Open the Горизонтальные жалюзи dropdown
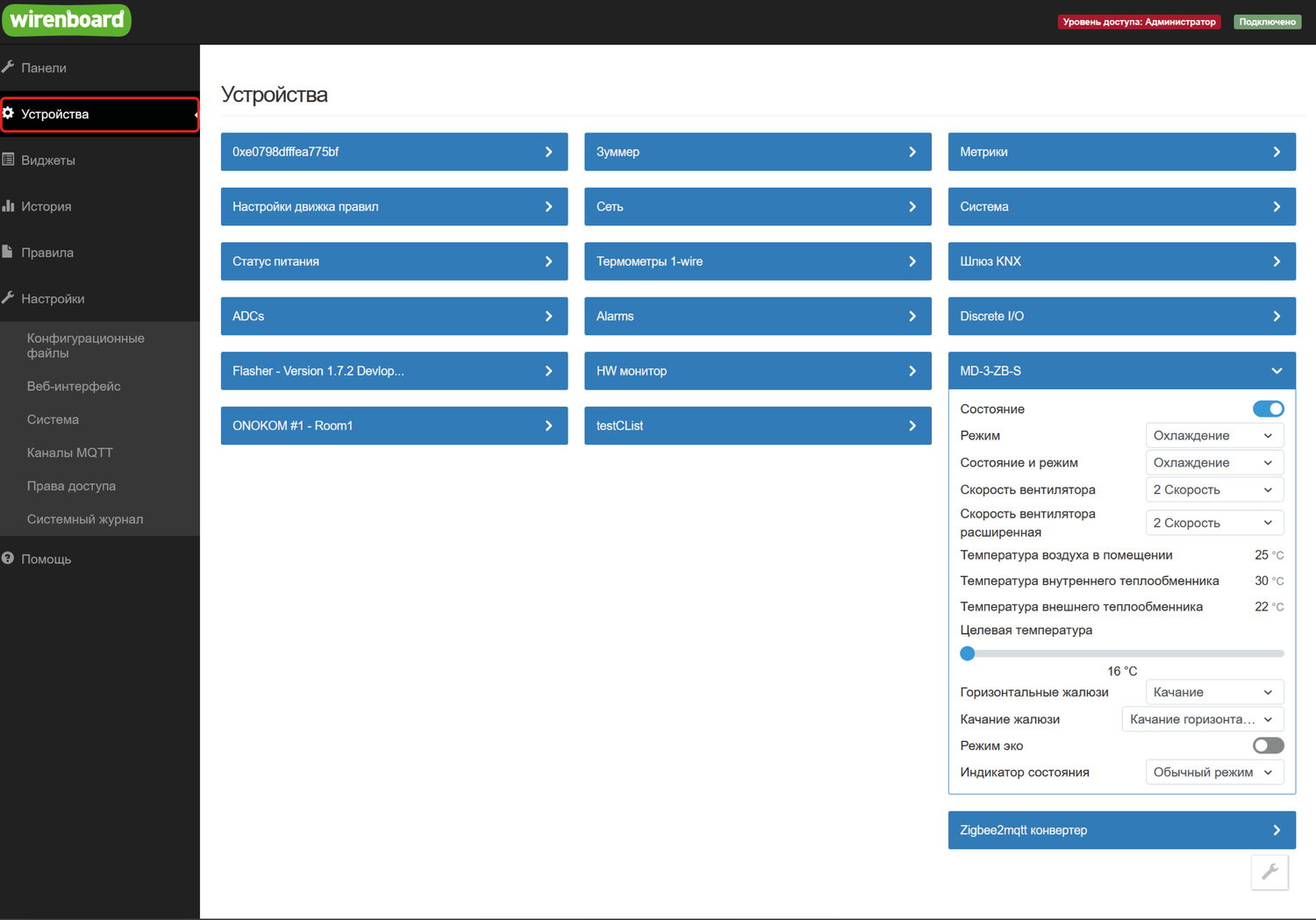The image size is (1316, 920). click(x=1214, y=692)
